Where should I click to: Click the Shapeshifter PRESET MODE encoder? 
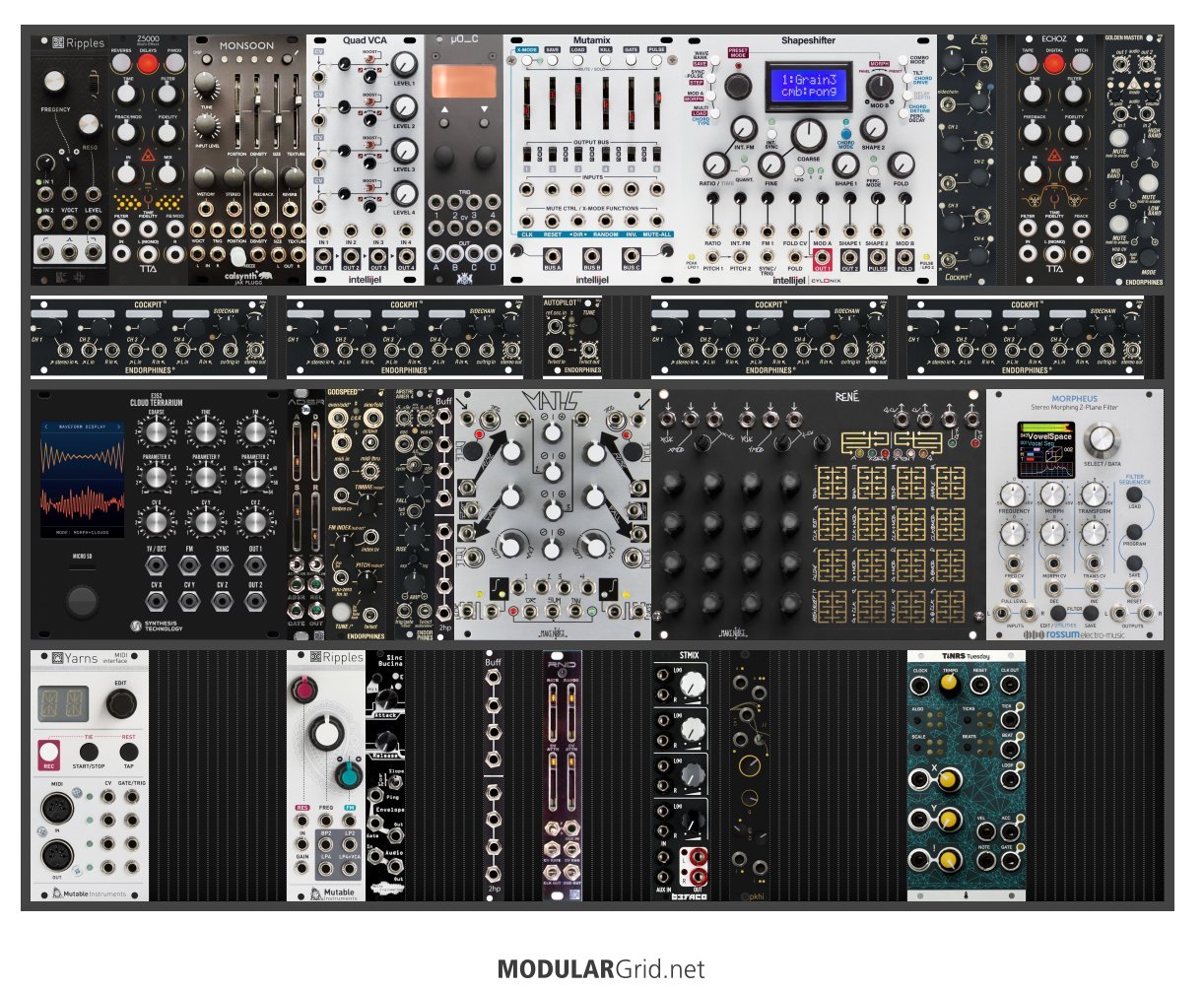pyautogui.click(x=736, y=87)
